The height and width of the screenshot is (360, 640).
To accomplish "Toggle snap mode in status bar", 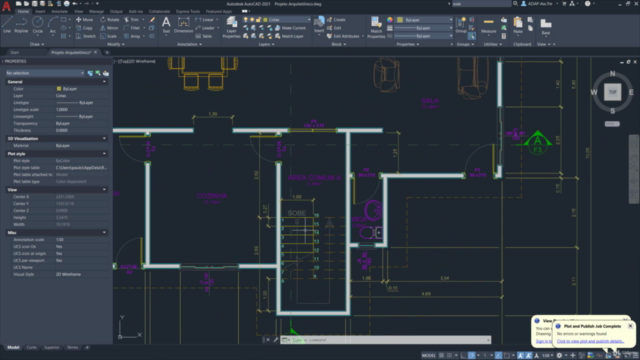I will (449, 356).
